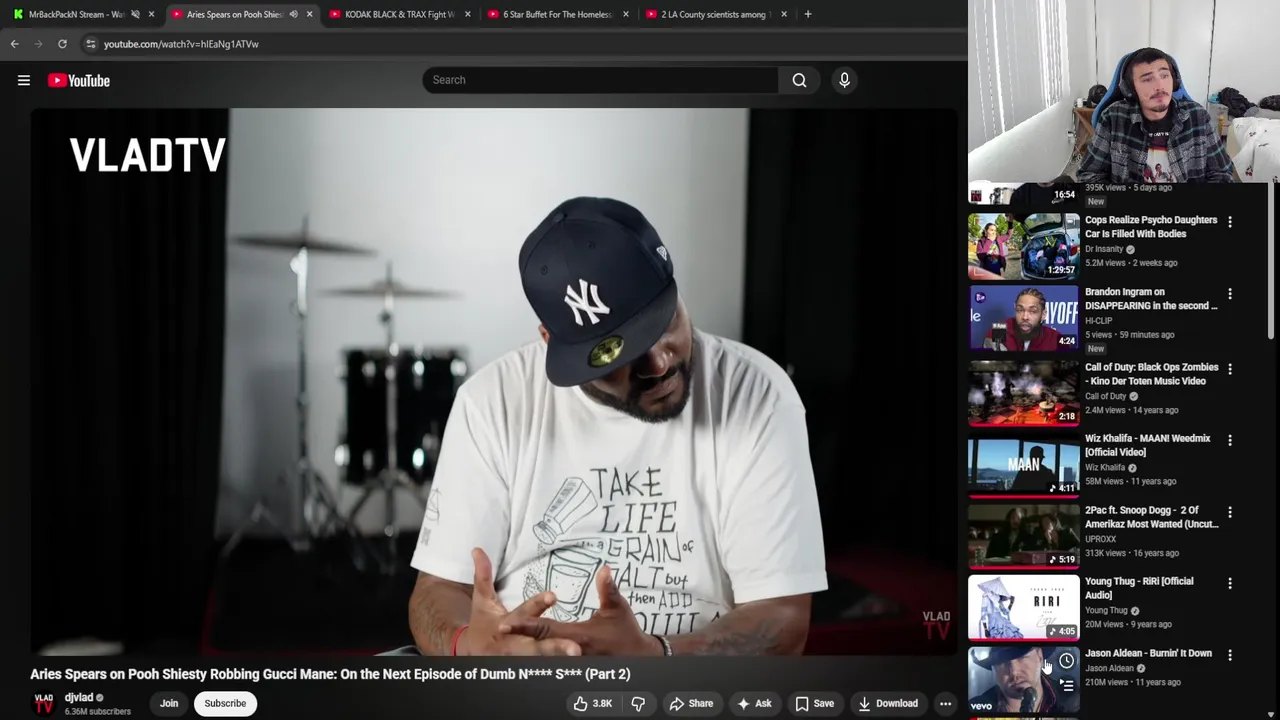Open 2 Of Amerikaz Most Wanted thumbnail
1280x720 pixels.
[1024, 535]
